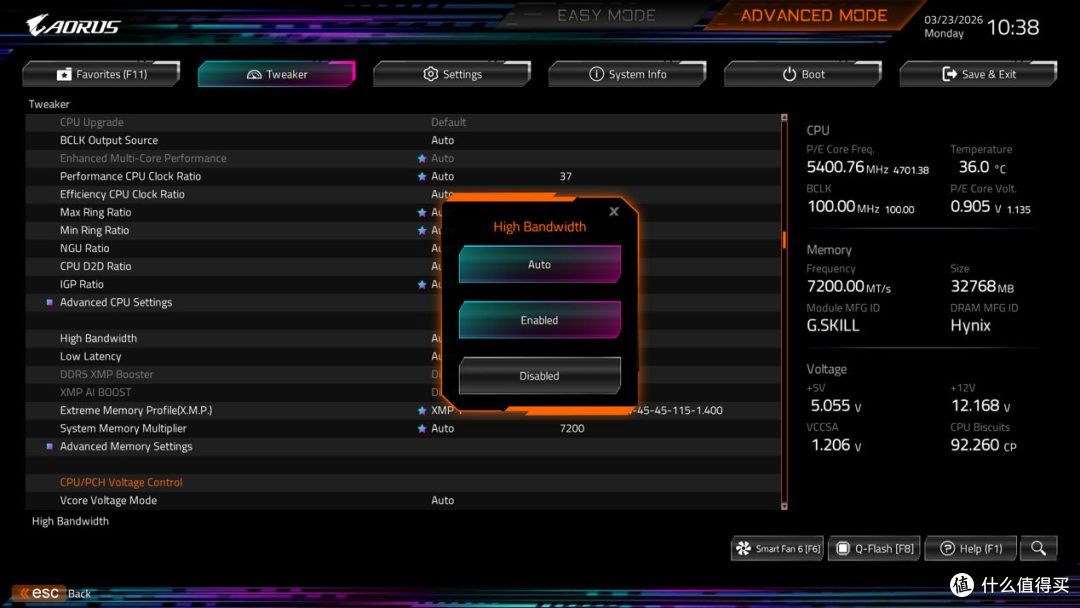Click the star icon beside Max Ring Ratio
The height and width of the screenshot is (608, 1080).
point(422,212)
